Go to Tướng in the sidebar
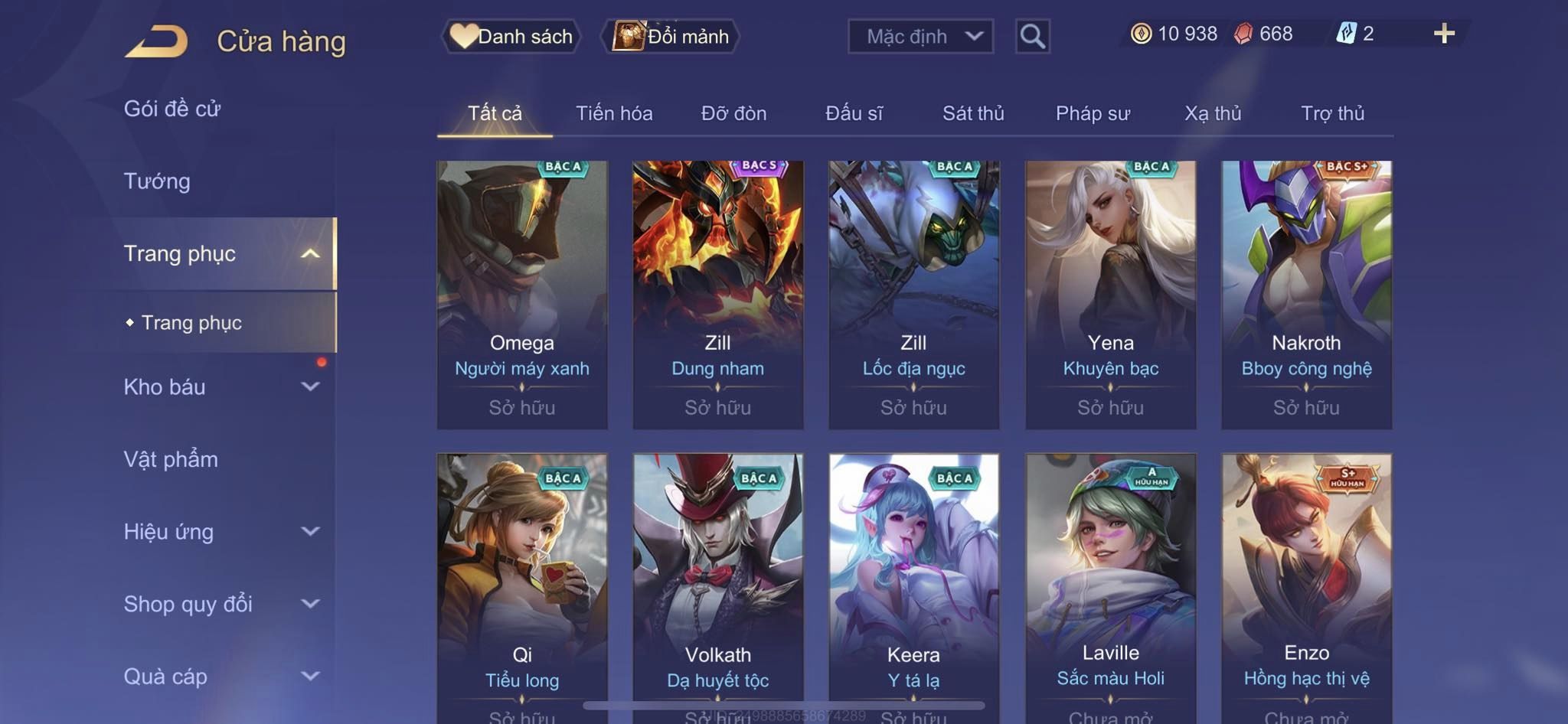 tap(157, 181)
